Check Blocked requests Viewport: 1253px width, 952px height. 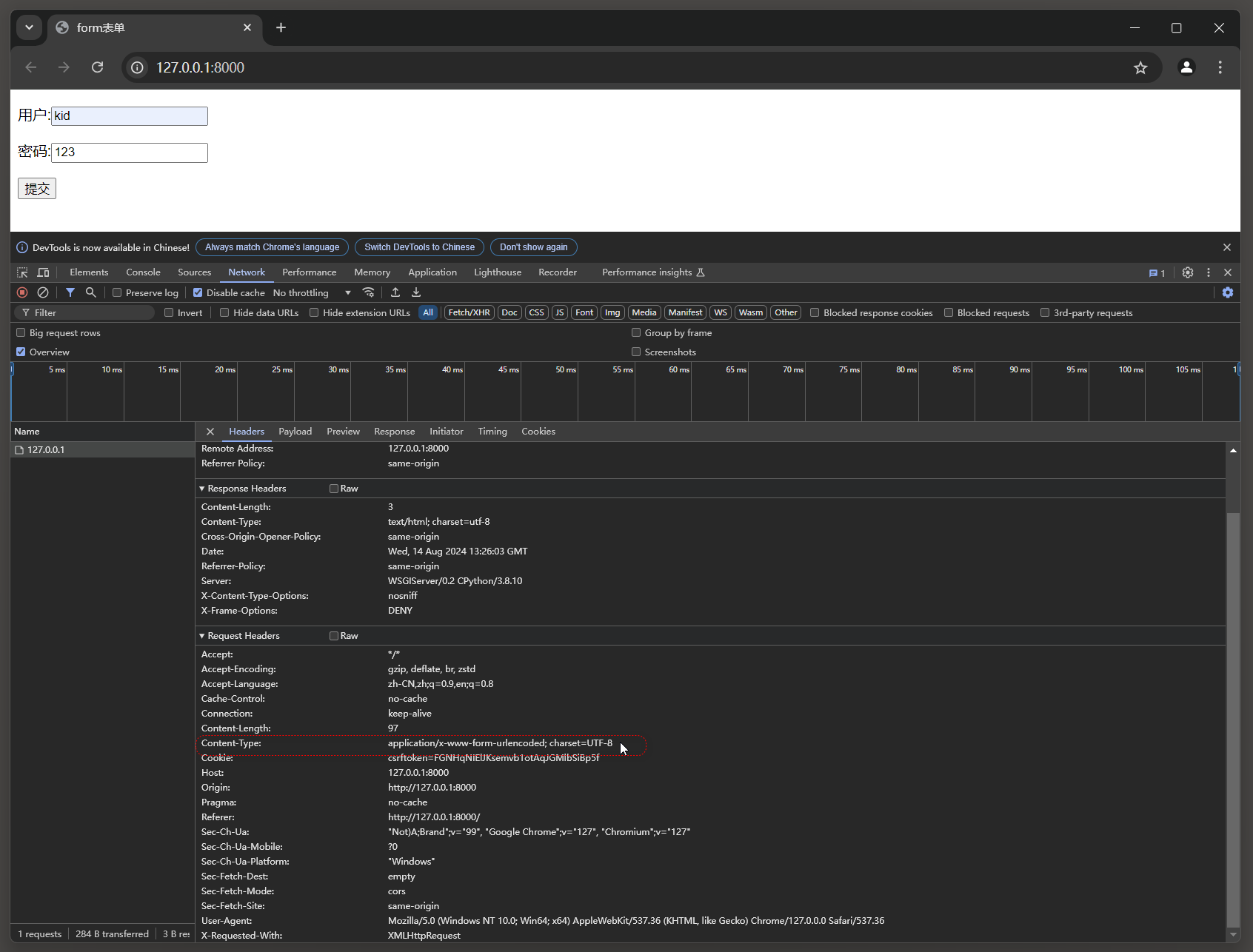[949, 312]
